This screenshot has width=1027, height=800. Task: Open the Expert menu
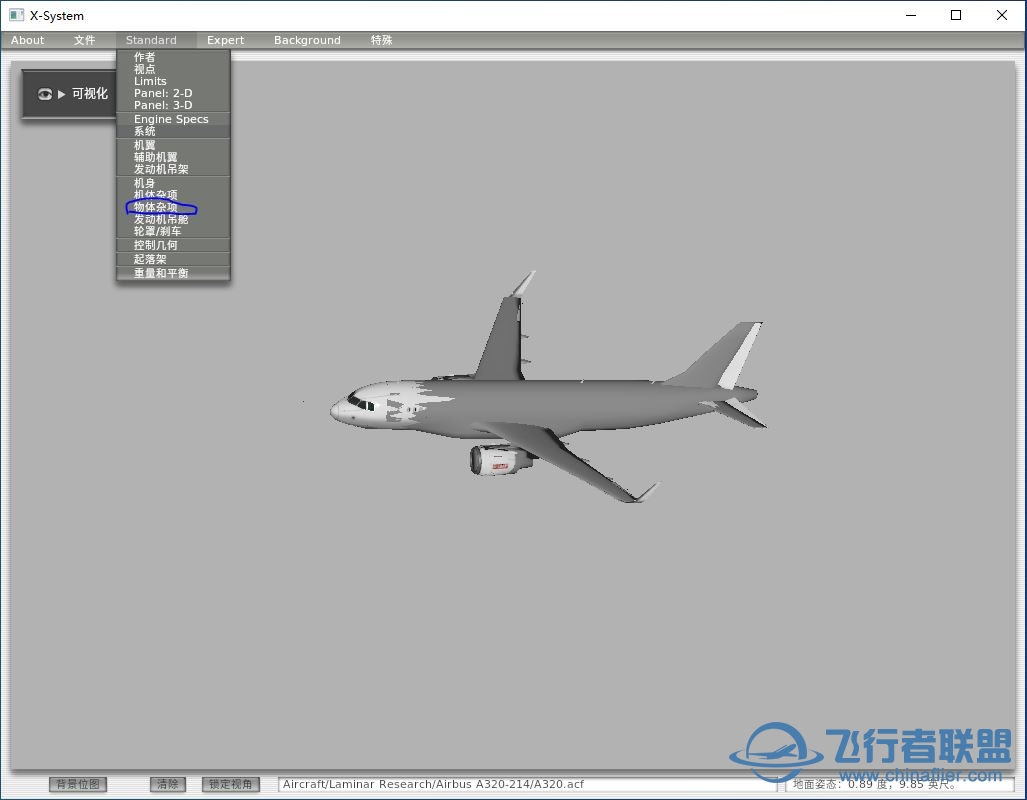(x=225, y=40)
